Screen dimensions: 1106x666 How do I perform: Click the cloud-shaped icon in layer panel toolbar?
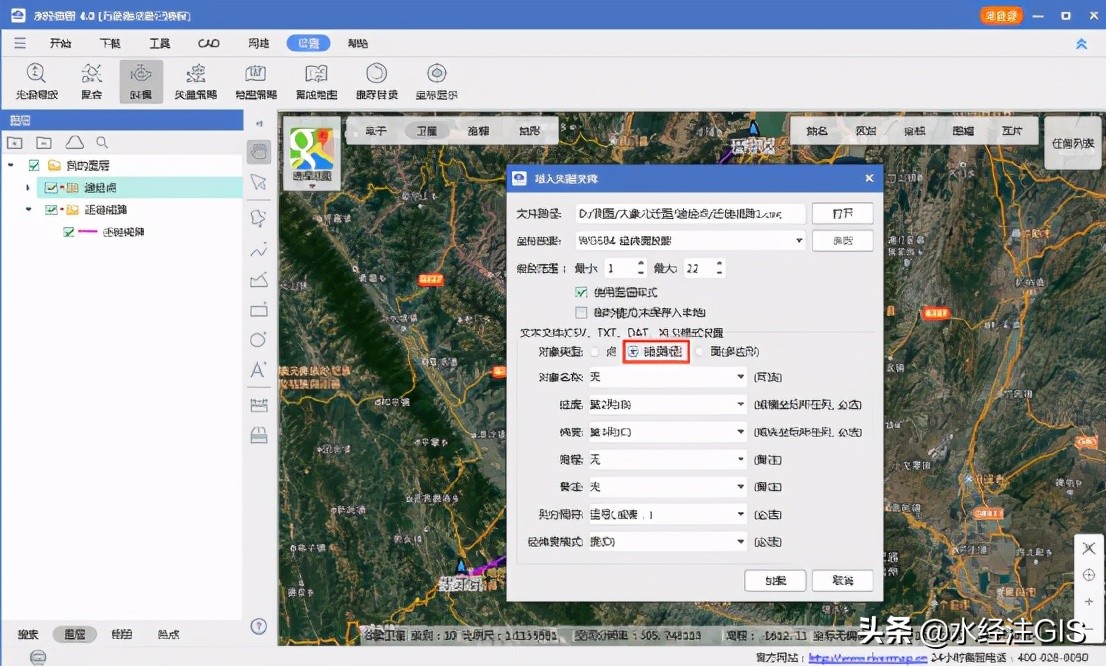(x=74, y=143)
